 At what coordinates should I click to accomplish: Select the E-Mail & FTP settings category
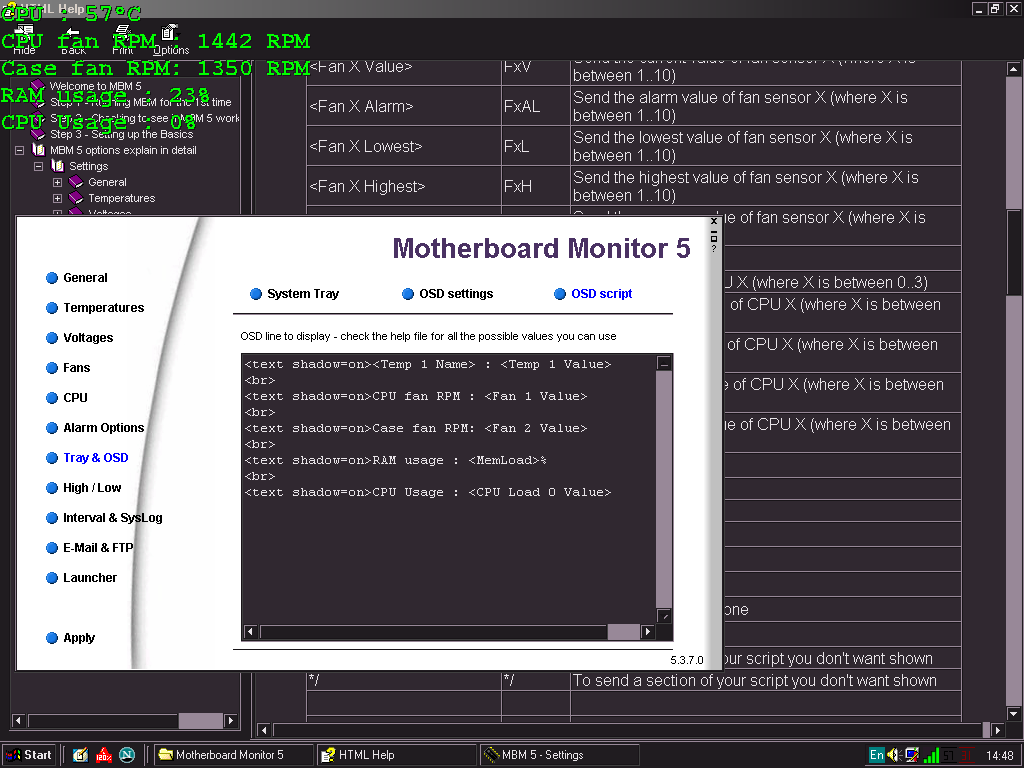pos(97,548)
